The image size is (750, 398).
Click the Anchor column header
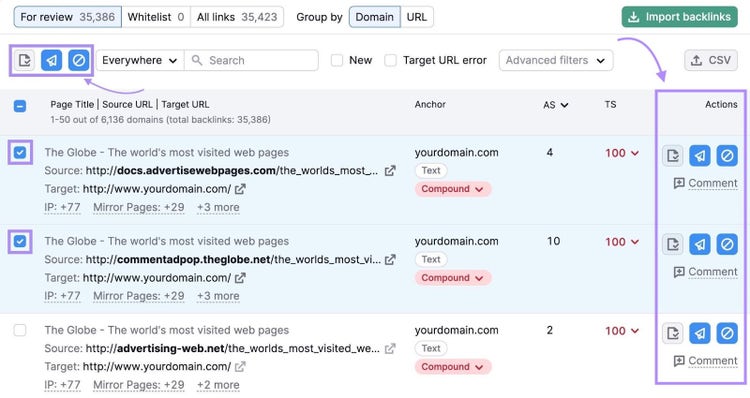pos(430,104)
